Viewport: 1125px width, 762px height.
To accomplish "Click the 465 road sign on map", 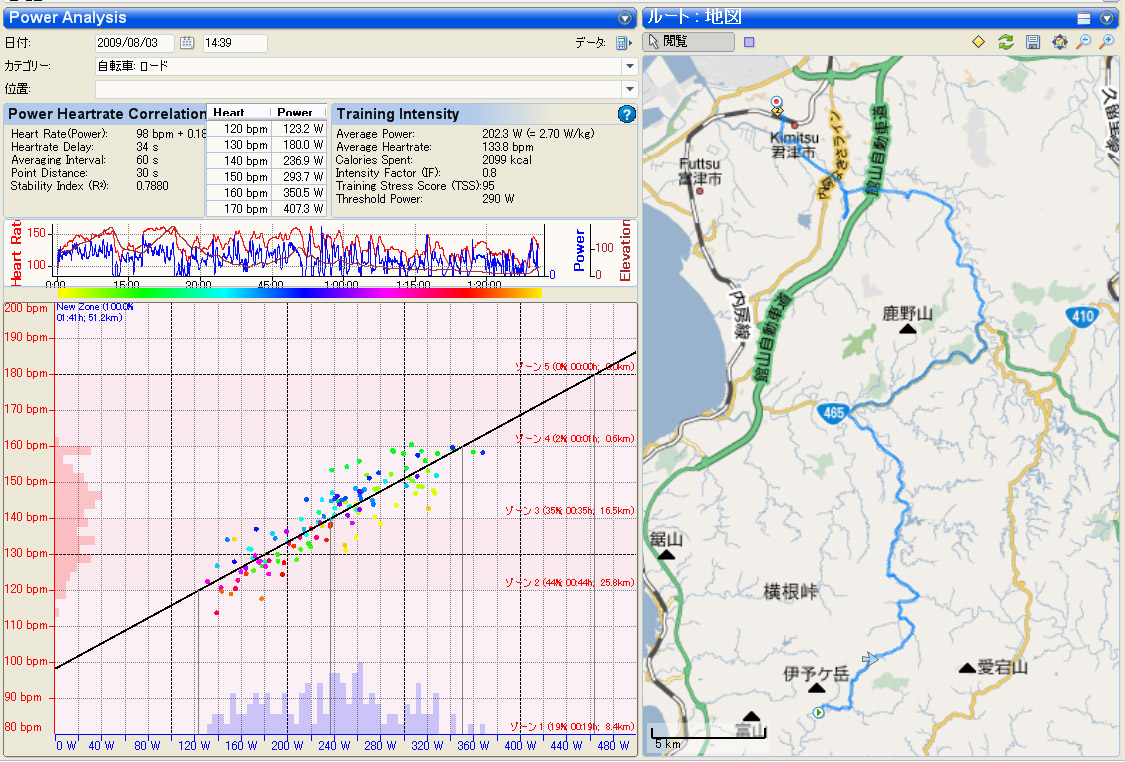I will (833, 413).
